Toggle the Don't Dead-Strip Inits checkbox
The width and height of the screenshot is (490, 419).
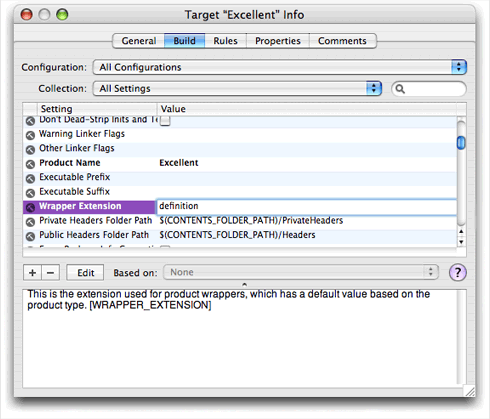coord(165,121)
